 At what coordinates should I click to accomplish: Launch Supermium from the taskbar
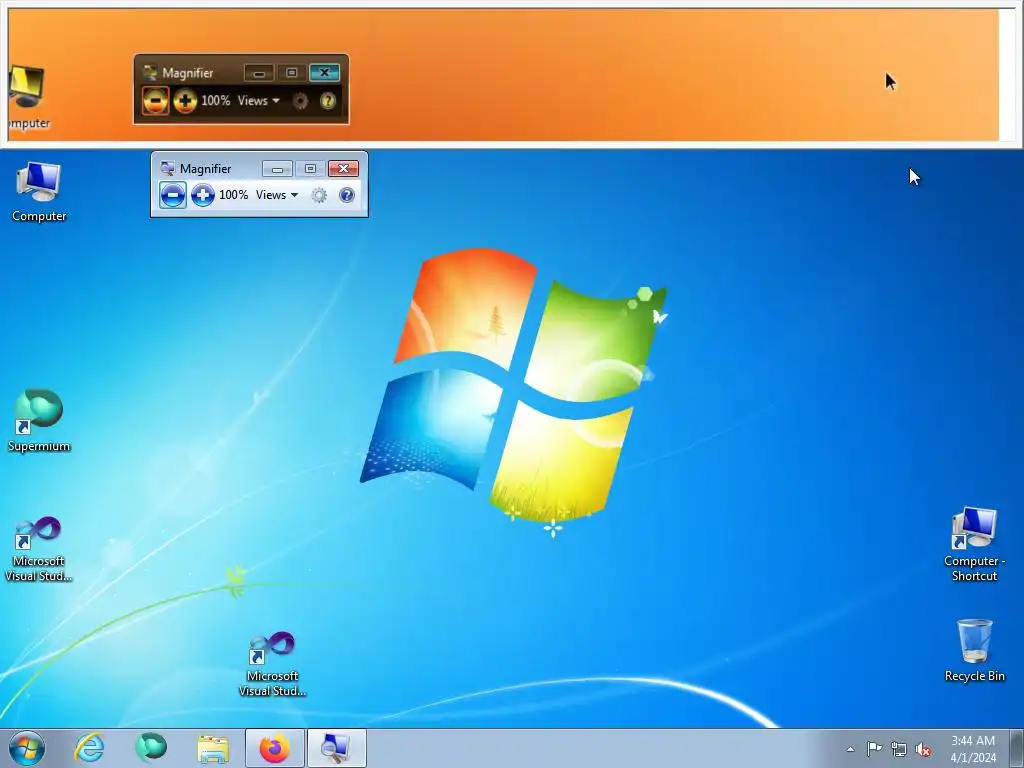click(151, 748)
